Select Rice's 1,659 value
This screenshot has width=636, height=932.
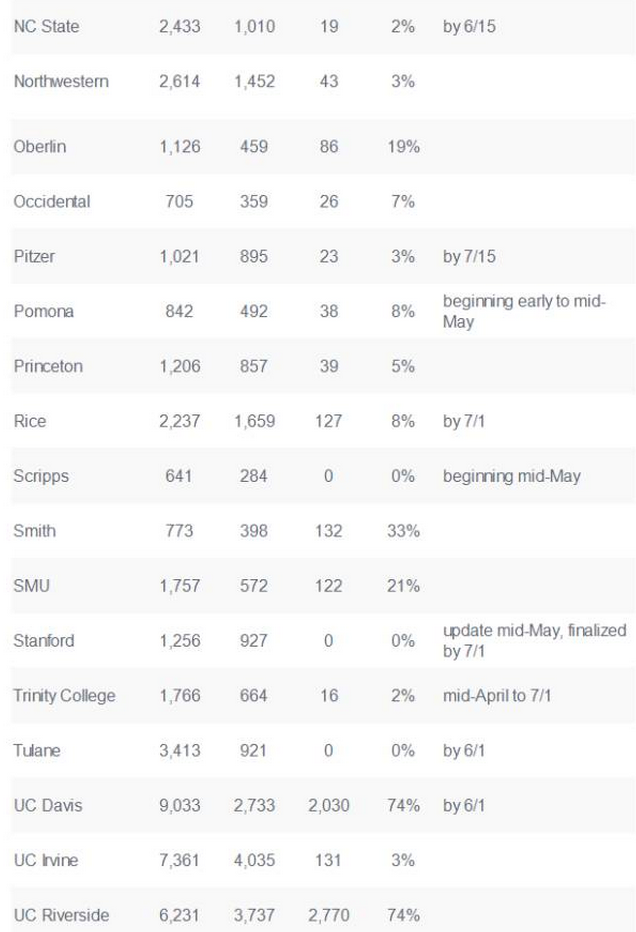pyautogui.click(x=251, y=421)
